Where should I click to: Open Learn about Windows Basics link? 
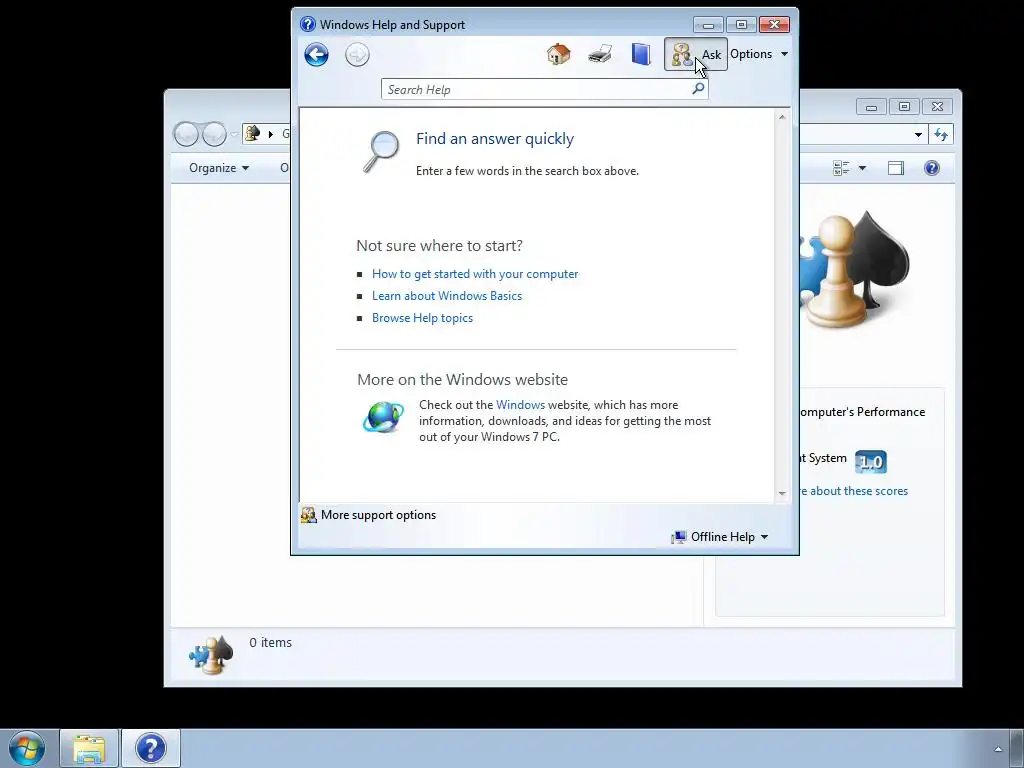pyautogui.click(x=447, y=296)
